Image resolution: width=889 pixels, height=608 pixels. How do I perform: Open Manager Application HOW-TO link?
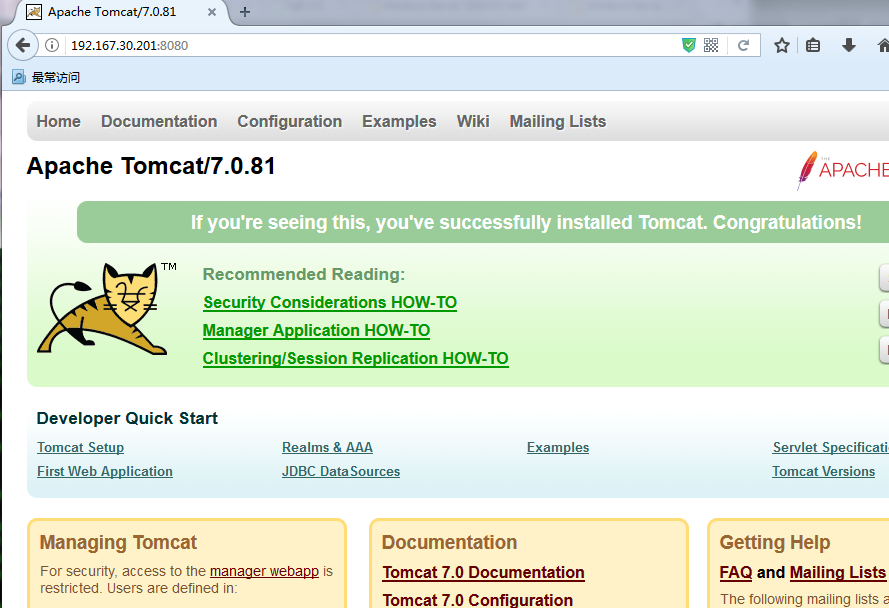pyautogui.click(x=316, y=330)
